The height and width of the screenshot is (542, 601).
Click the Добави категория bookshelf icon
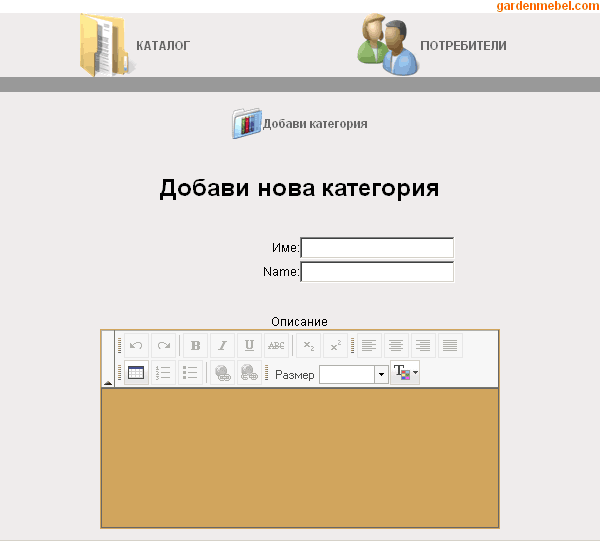(x=247, y=123)
